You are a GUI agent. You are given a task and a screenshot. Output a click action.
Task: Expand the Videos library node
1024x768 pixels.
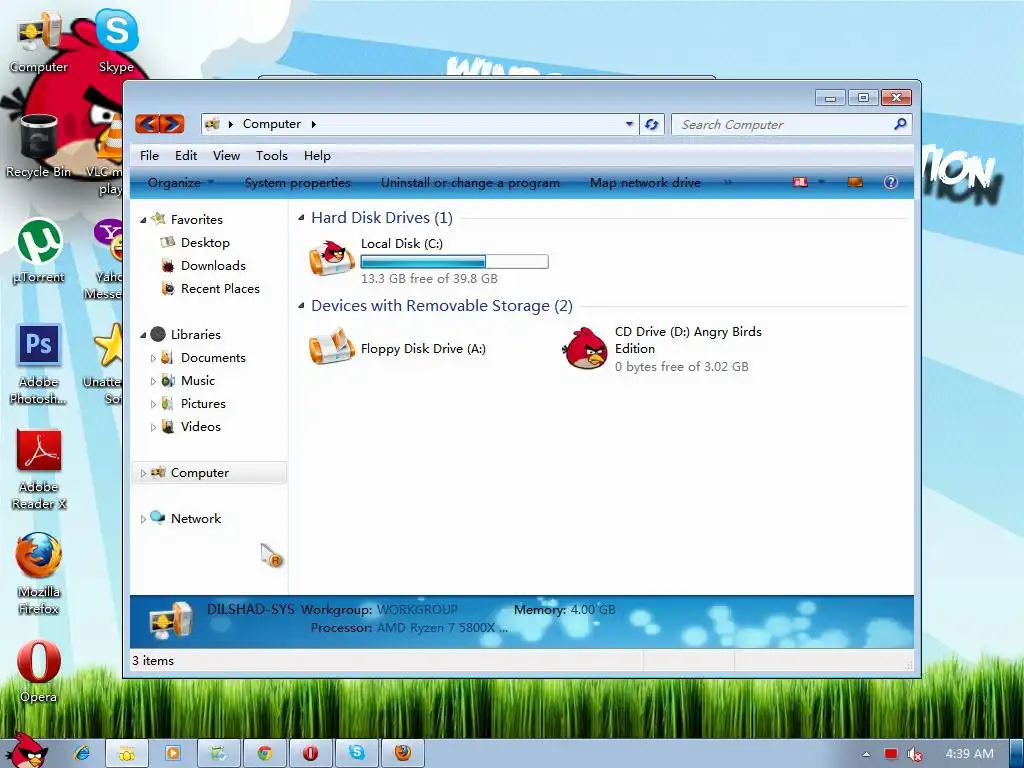tap(153, 427)
